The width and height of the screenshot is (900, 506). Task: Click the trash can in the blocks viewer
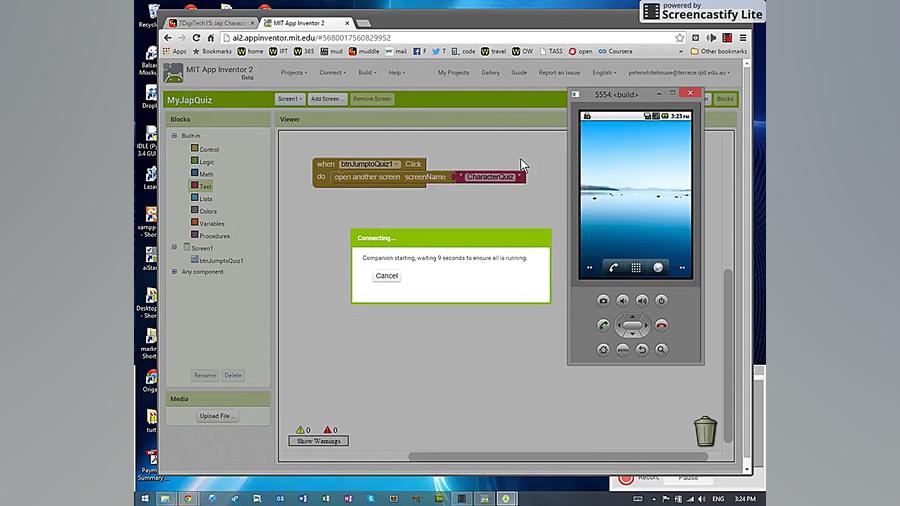tap(705, 431)
